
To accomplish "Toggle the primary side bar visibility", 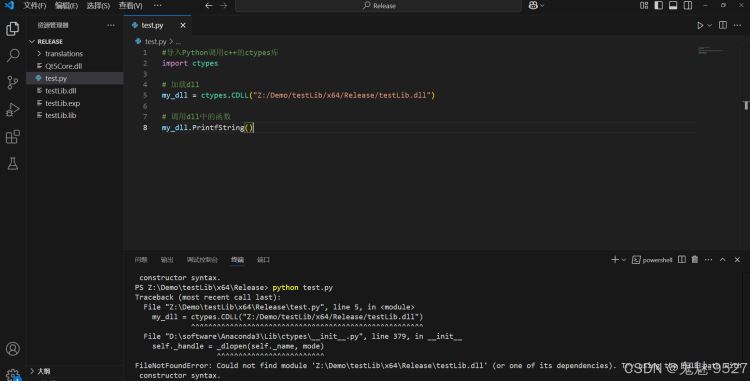I will pos(659,5).
